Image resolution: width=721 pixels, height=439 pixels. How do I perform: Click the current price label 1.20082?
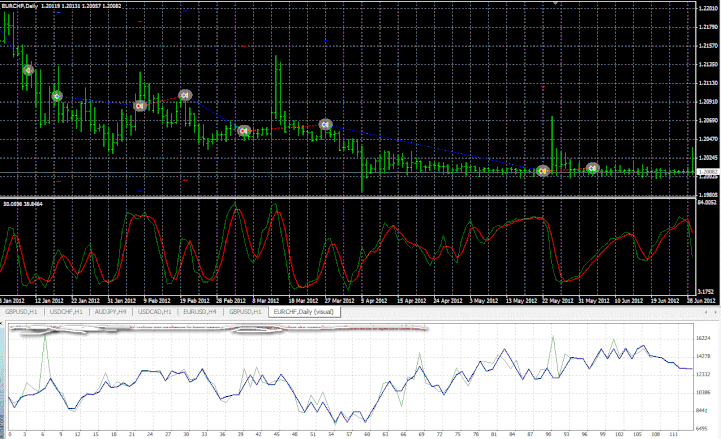pyautogui.click(x=708, y=172)
